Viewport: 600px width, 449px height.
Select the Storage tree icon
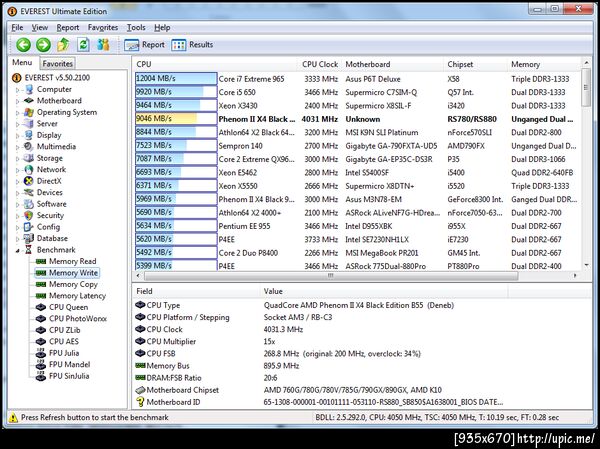point(29,158)
